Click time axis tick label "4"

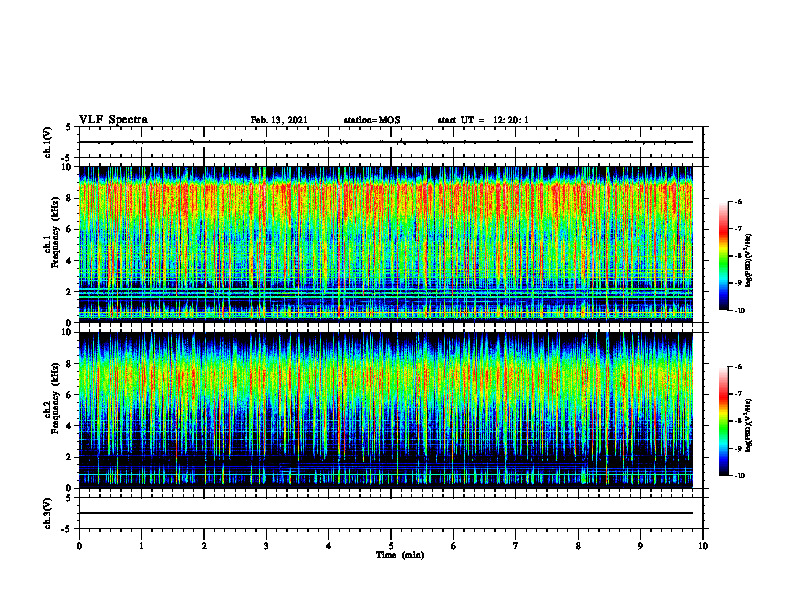[x=329, y=546]
